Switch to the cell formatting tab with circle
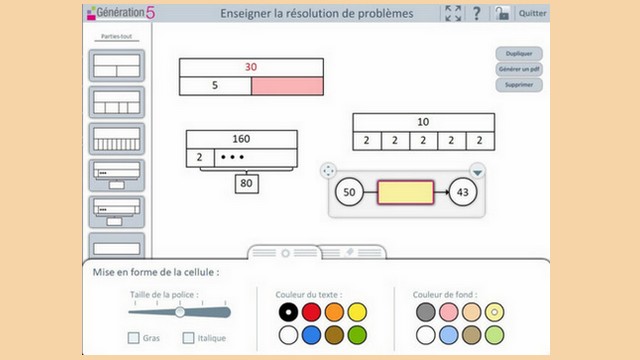Viewport: 640px width, 360px height. pos(285,253)
